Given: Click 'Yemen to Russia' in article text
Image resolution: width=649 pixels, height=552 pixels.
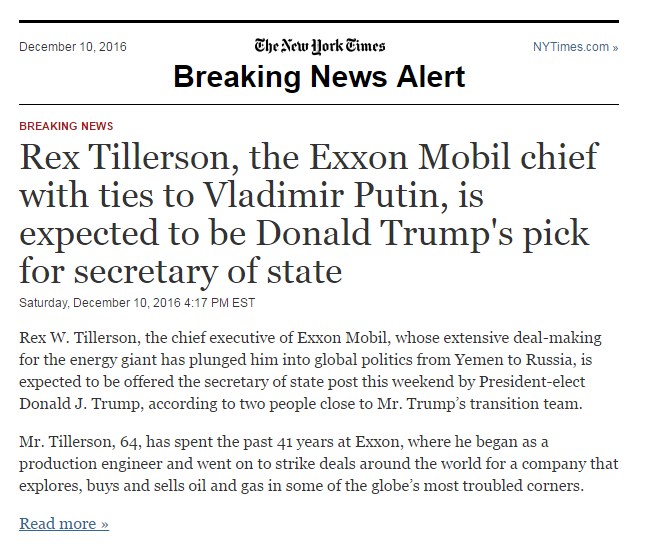Looking at the screenshot, I should point(515,360).
